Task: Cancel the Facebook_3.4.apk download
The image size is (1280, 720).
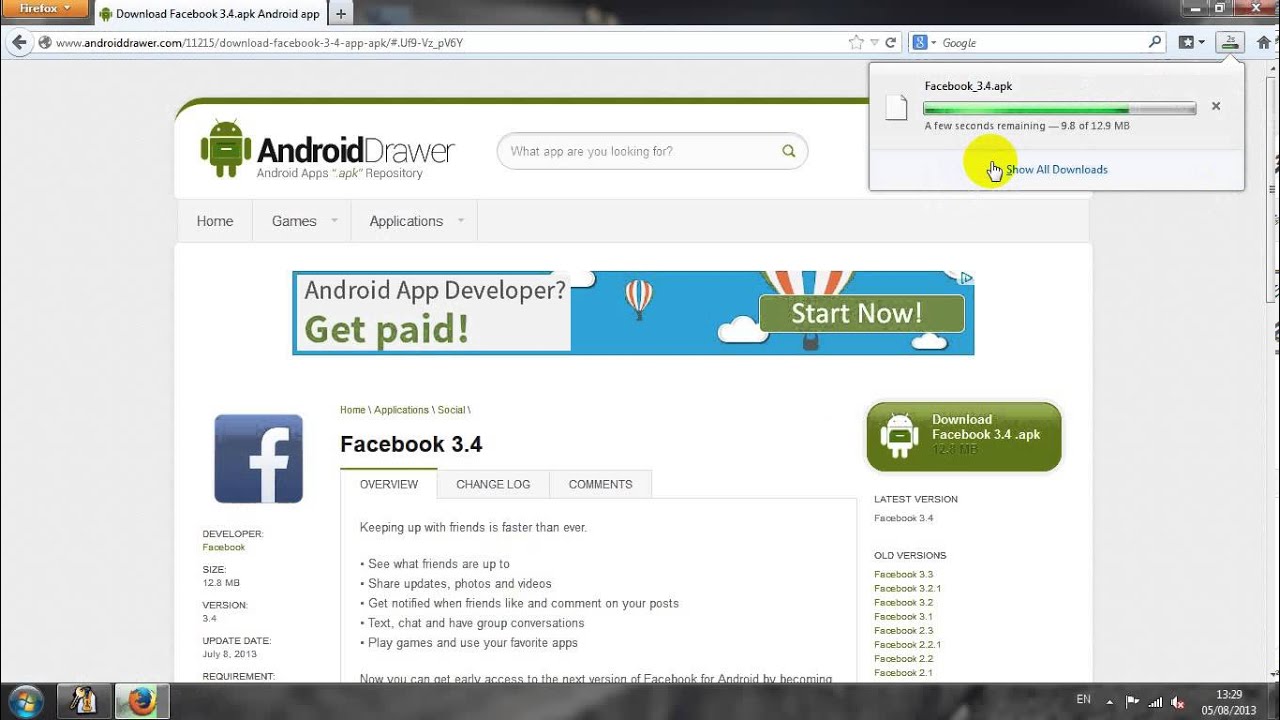Action: (x=1216, y=106)
